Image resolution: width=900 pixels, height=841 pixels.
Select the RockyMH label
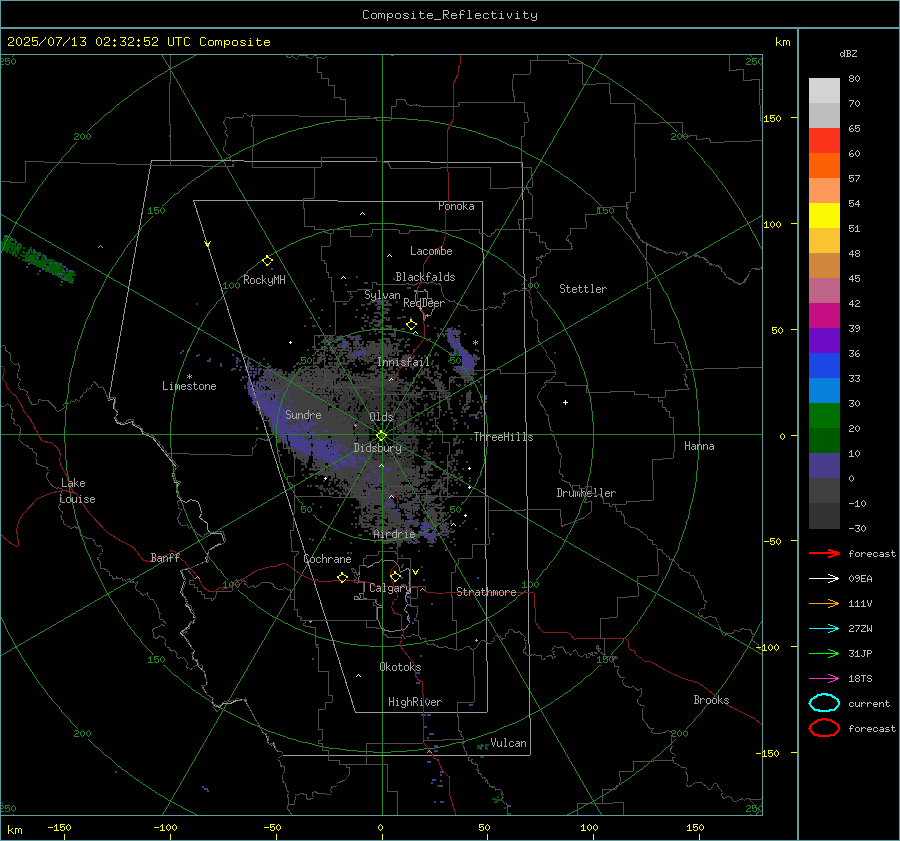point(264,280)
